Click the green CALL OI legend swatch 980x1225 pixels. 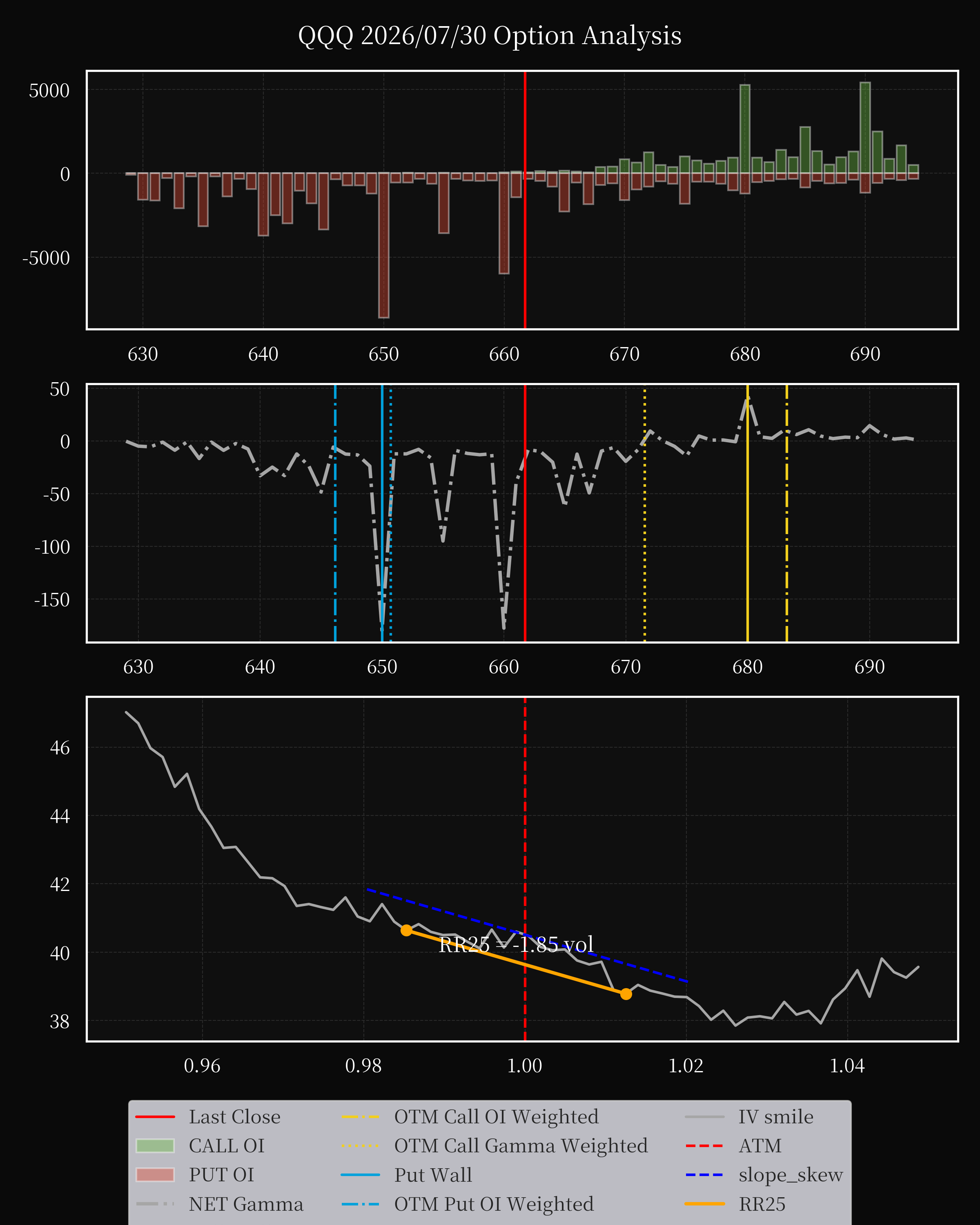[155, 1145]
